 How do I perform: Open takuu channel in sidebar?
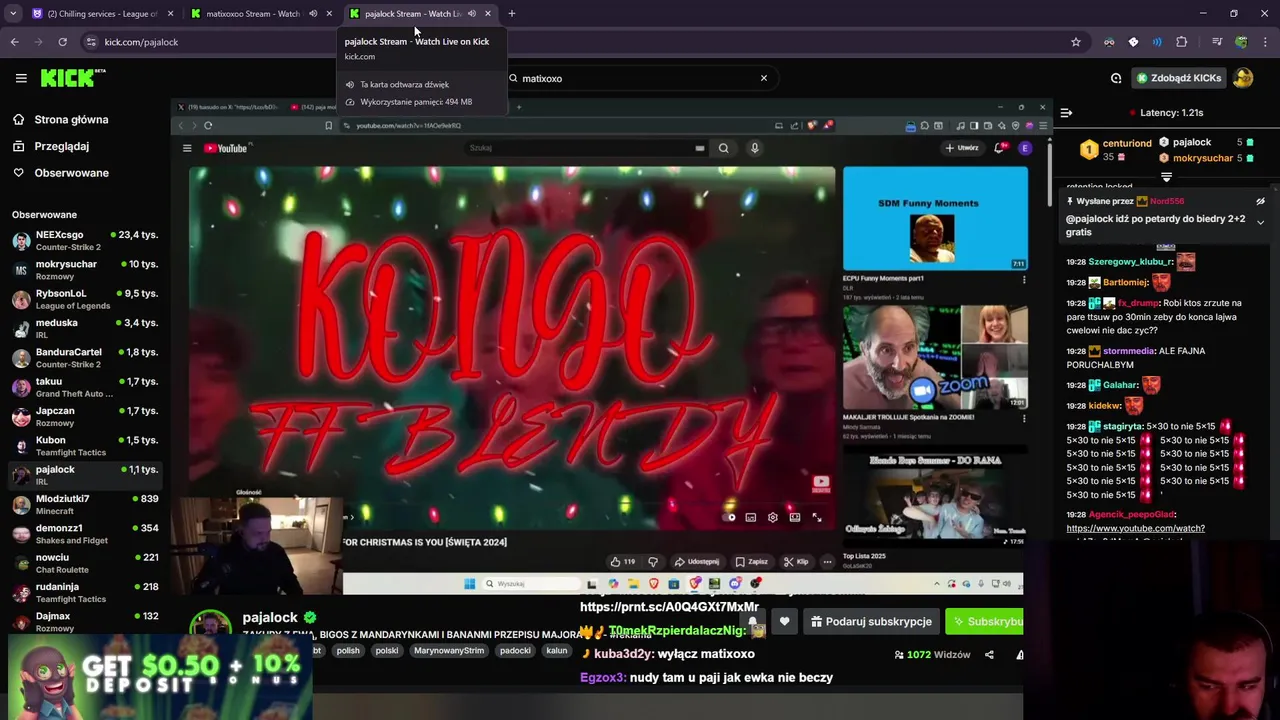pos(85,387)
